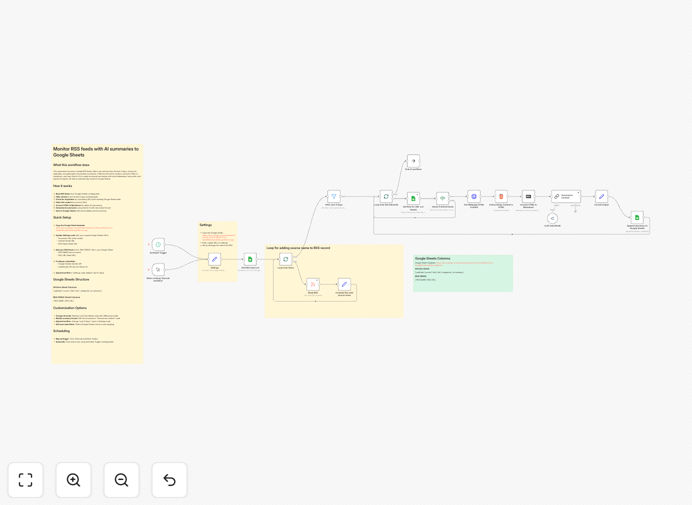Select the loop node in RSS sticky

click(286, 259)
